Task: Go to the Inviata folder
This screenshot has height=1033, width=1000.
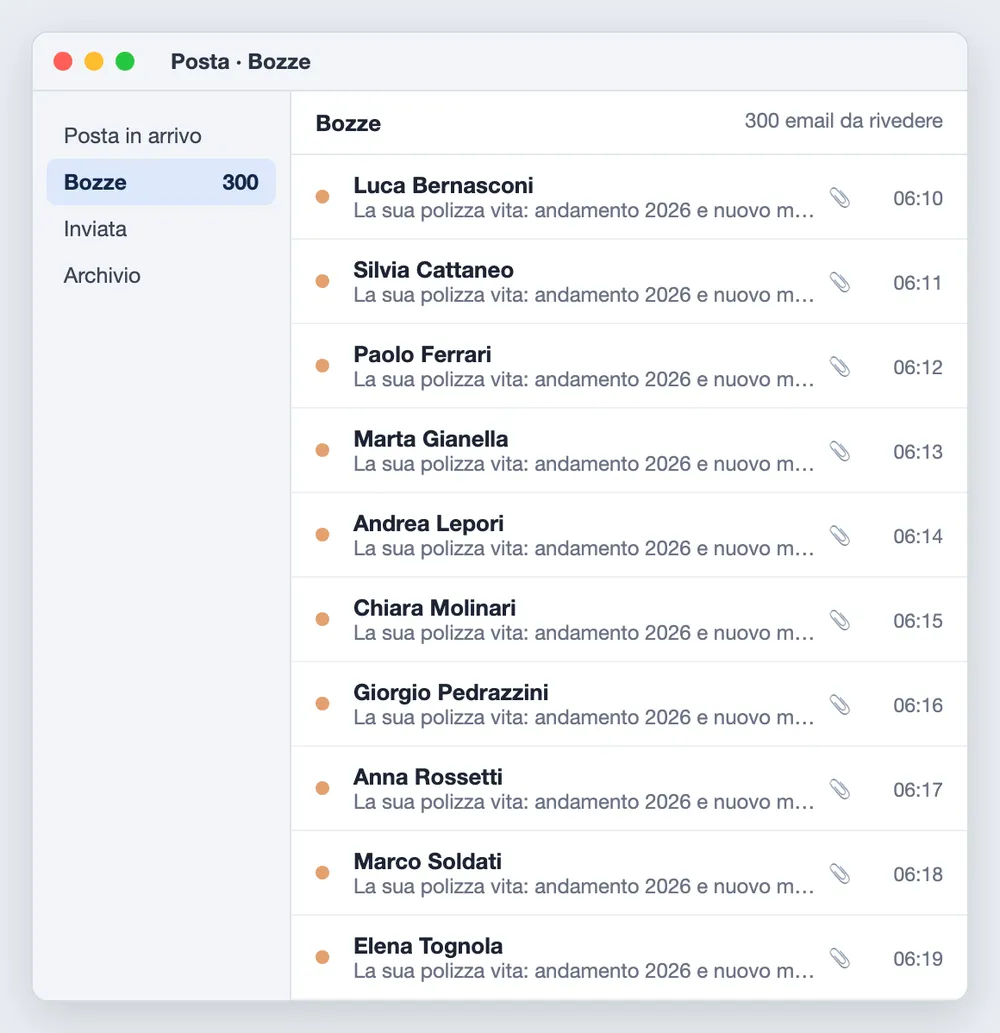Action: coord(161,229)
